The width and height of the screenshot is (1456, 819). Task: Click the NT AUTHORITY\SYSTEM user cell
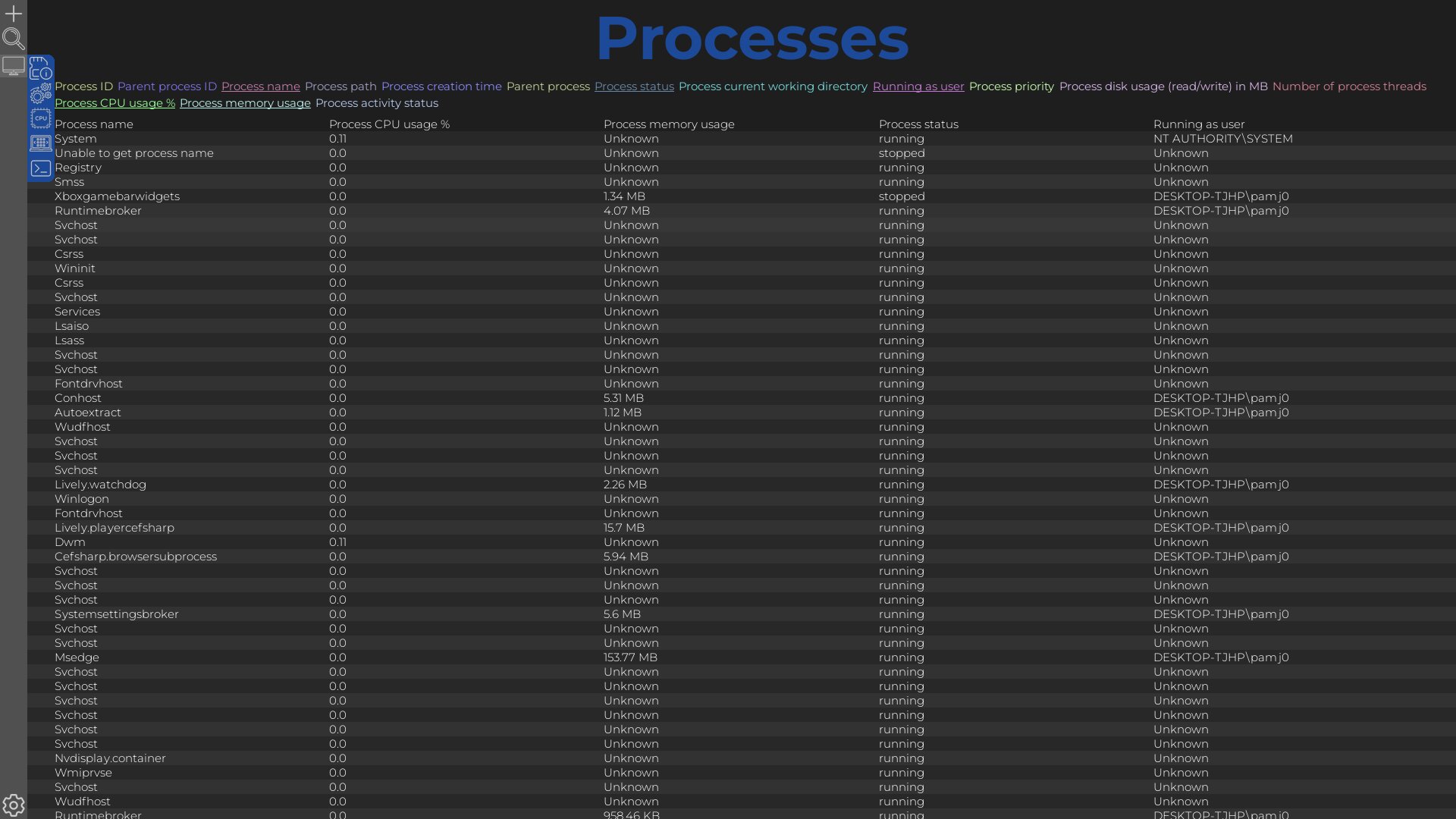coord(1222,139)
